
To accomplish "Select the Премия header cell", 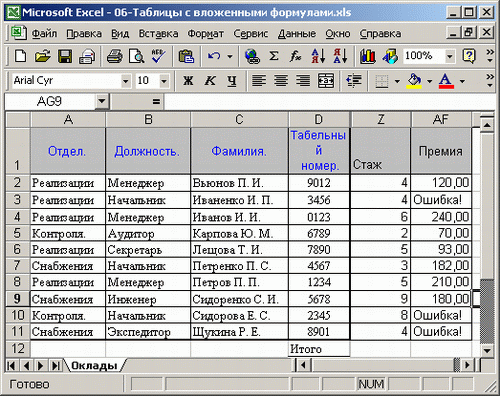I will pyautogui.click(x=441, y=151).
